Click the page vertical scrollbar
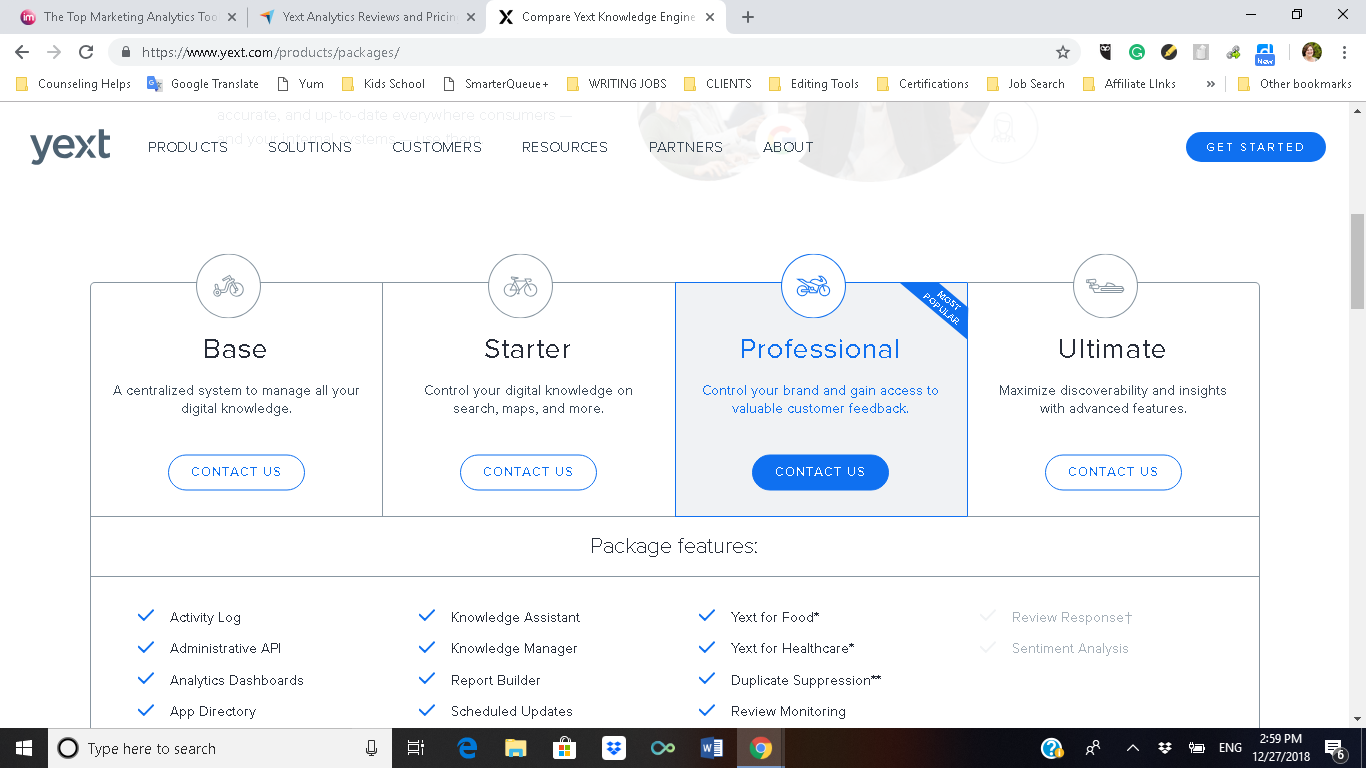This screenshot has height=768, width=1366. 1357,262
